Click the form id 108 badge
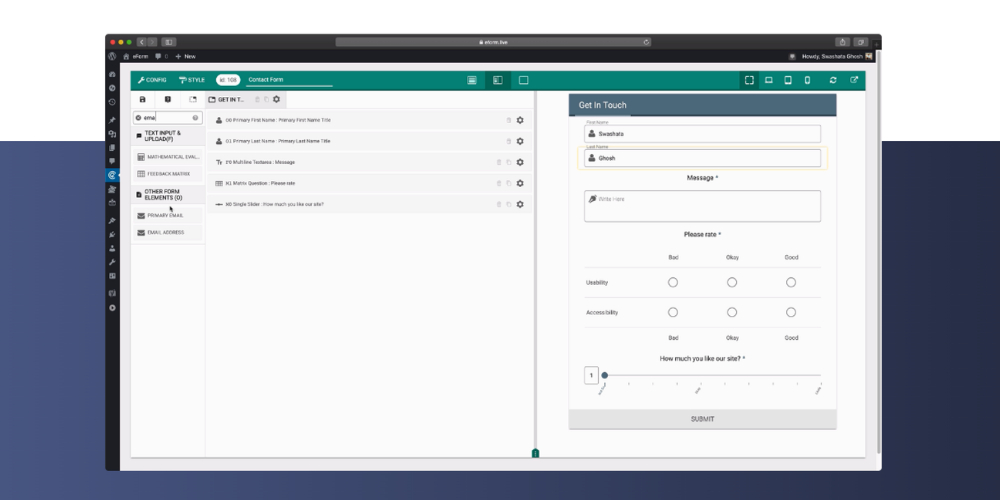The height and width of the screenshot is (500, 1000). point(228,80)
